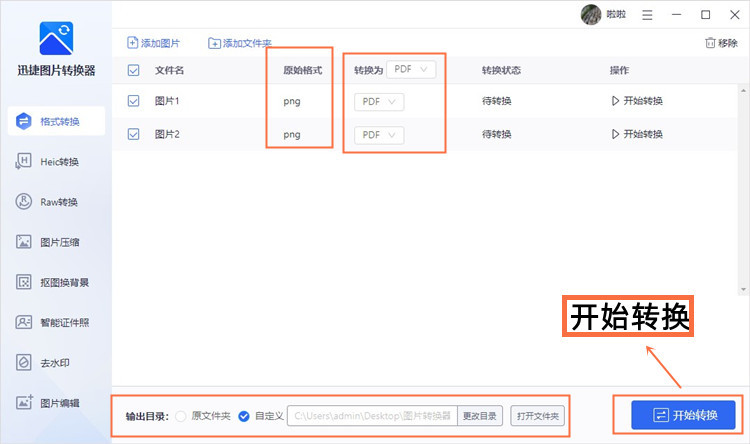
Task: Click the scrollbar down arrow
Action: tap(743, 289)
